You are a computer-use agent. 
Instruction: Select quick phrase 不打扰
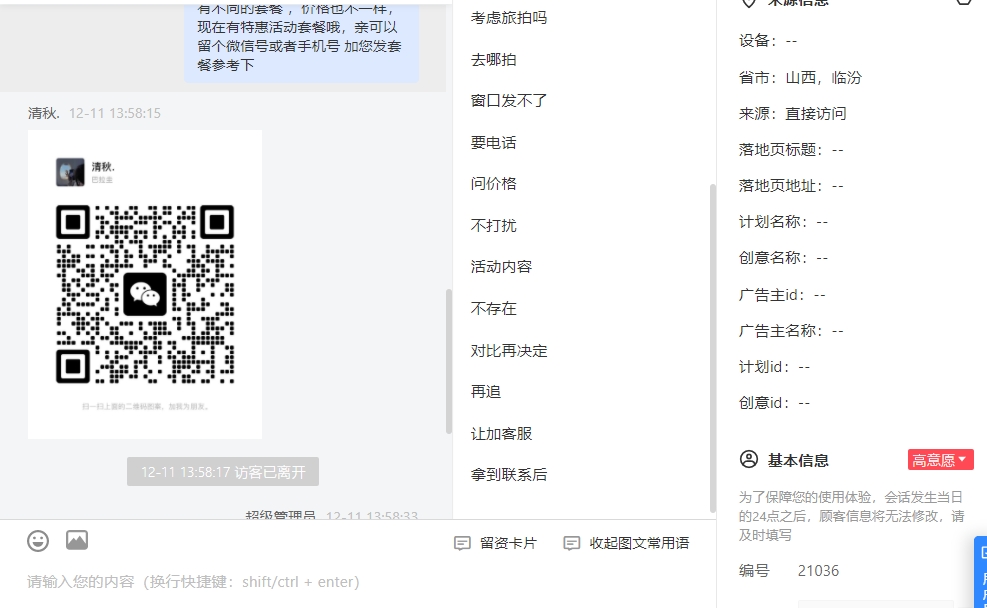(494, 225)
